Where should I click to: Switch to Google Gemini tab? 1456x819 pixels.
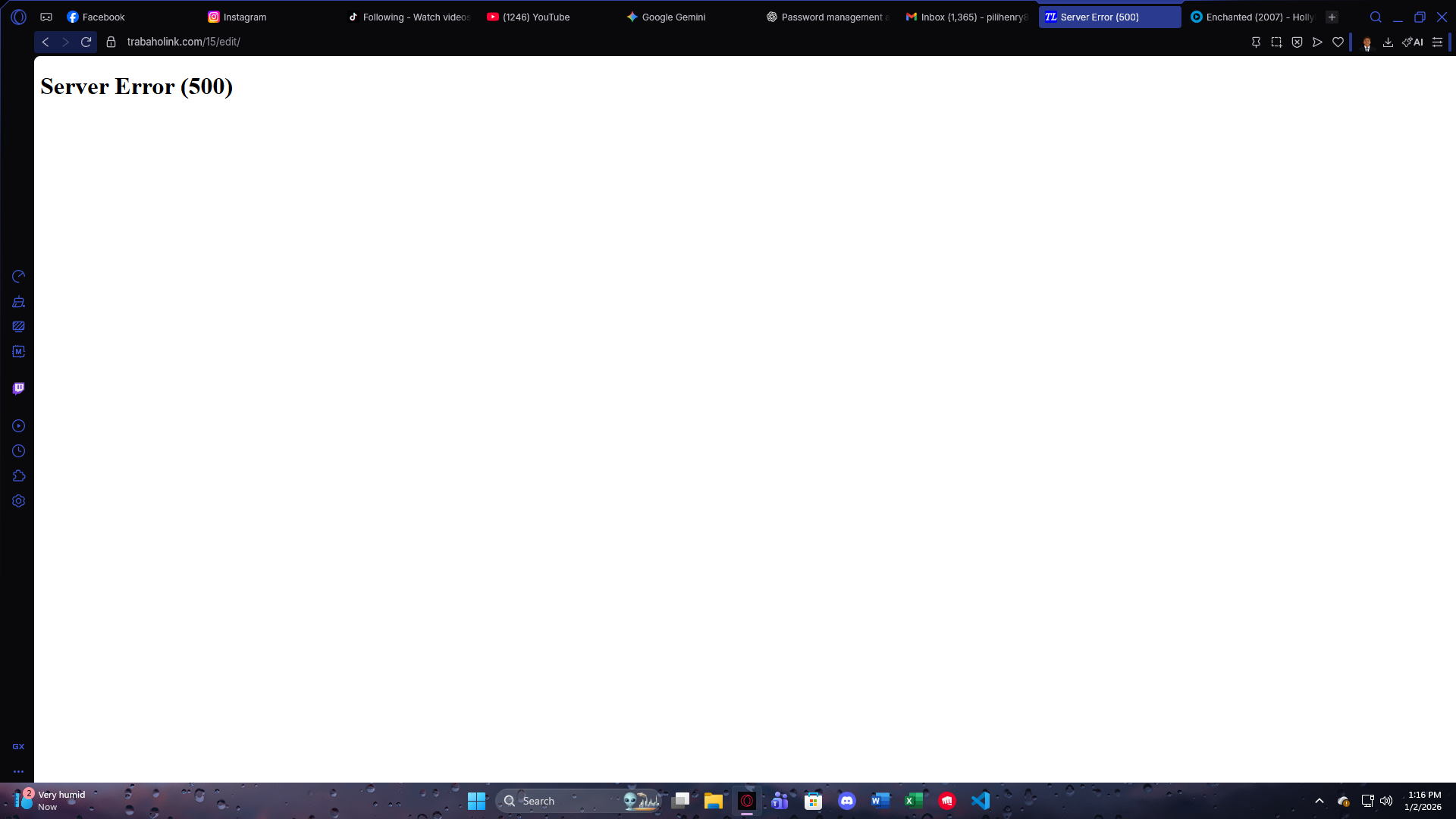coord(673,17)
